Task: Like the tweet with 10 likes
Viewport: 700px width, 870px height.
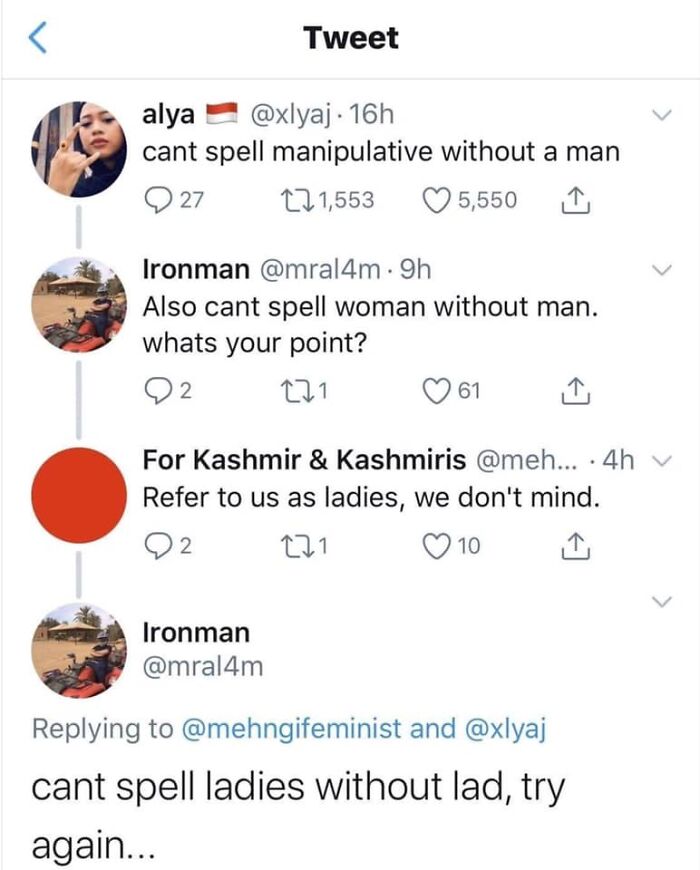Action: coord(439,544)
